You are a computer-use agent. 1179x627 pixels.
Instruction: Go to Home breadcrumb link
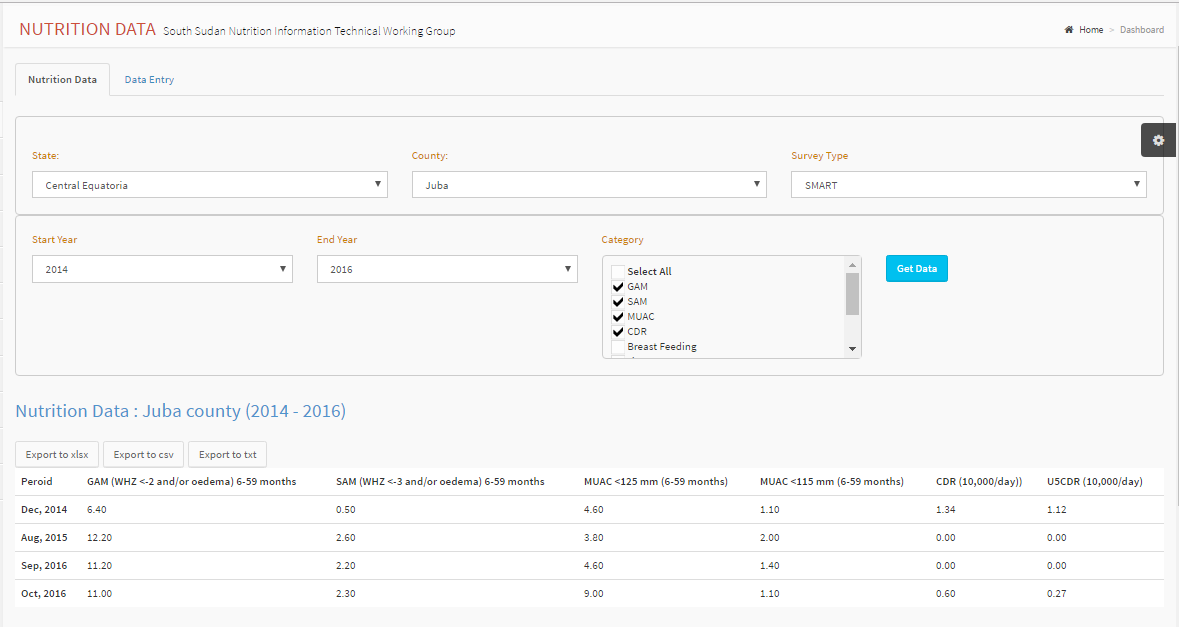(x=1091, y=30)
